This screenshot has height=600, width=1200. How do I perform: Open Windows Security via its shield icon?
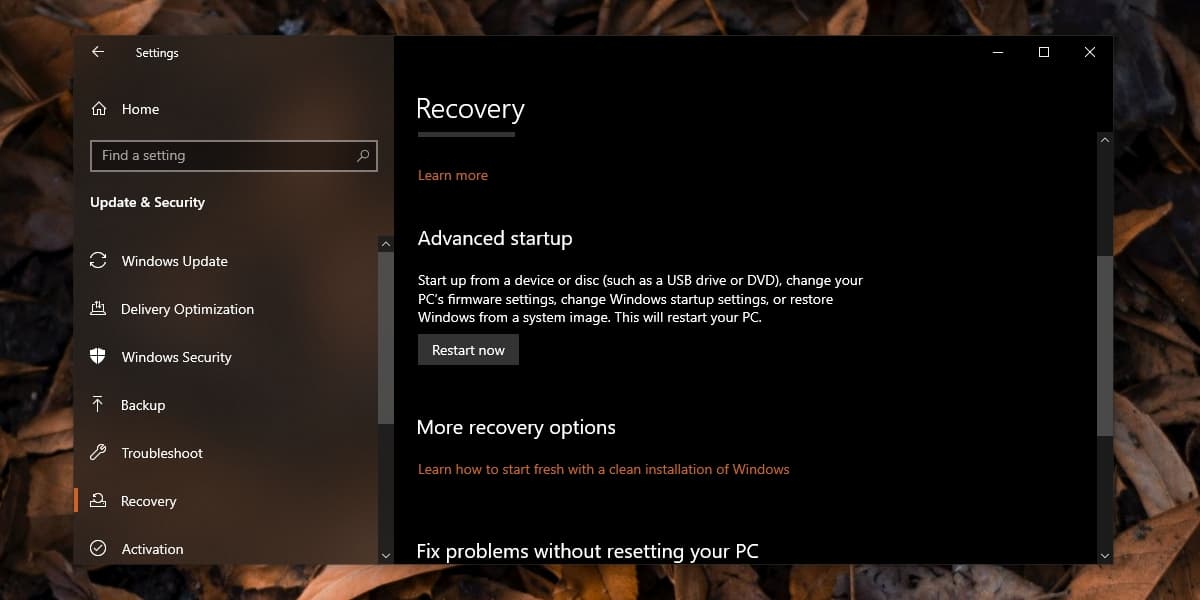point(98,357)
